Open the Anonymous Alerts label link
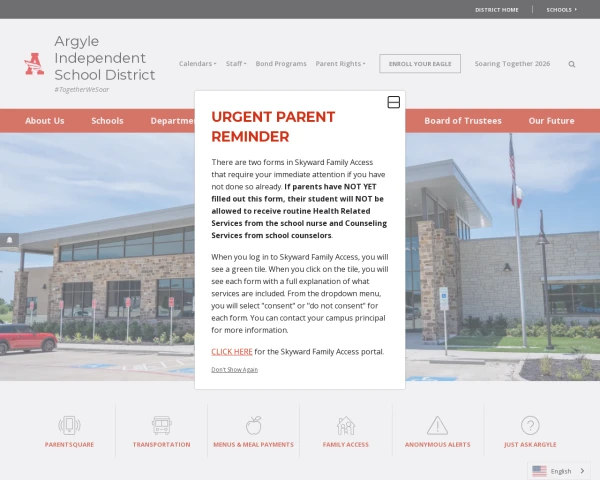Image resolution: width=600 pixels, height=480 pixels. point(437,444)
